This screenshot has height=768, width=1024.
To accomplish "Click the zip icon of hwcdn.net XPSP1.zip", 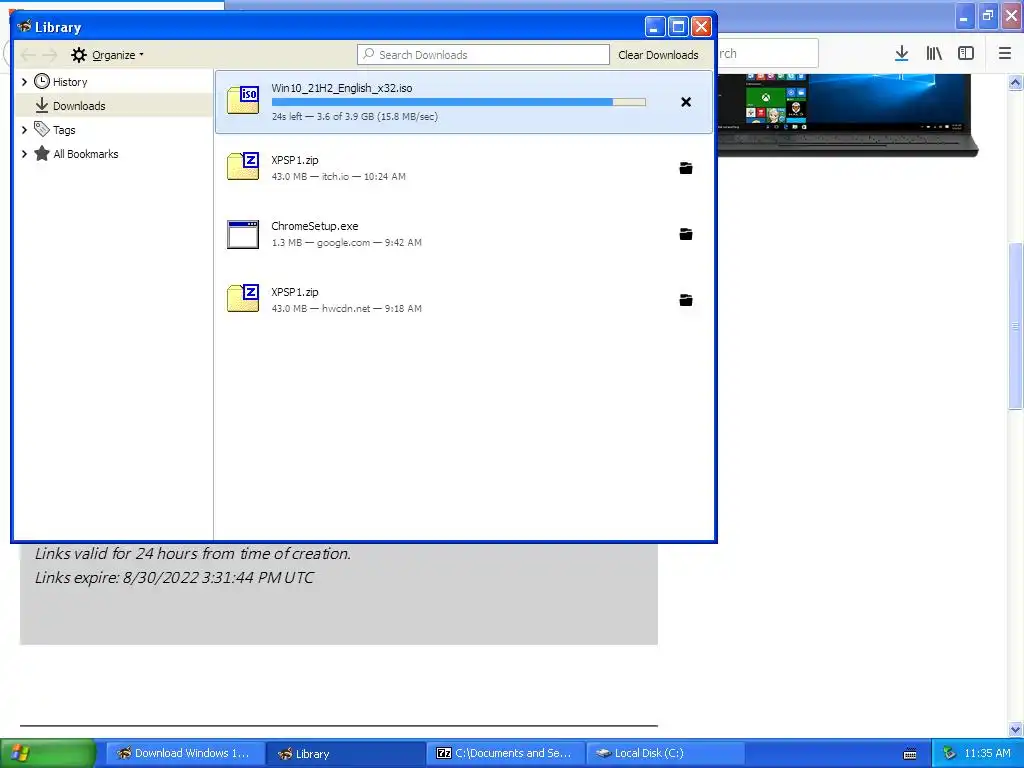I will pos(243,298).
